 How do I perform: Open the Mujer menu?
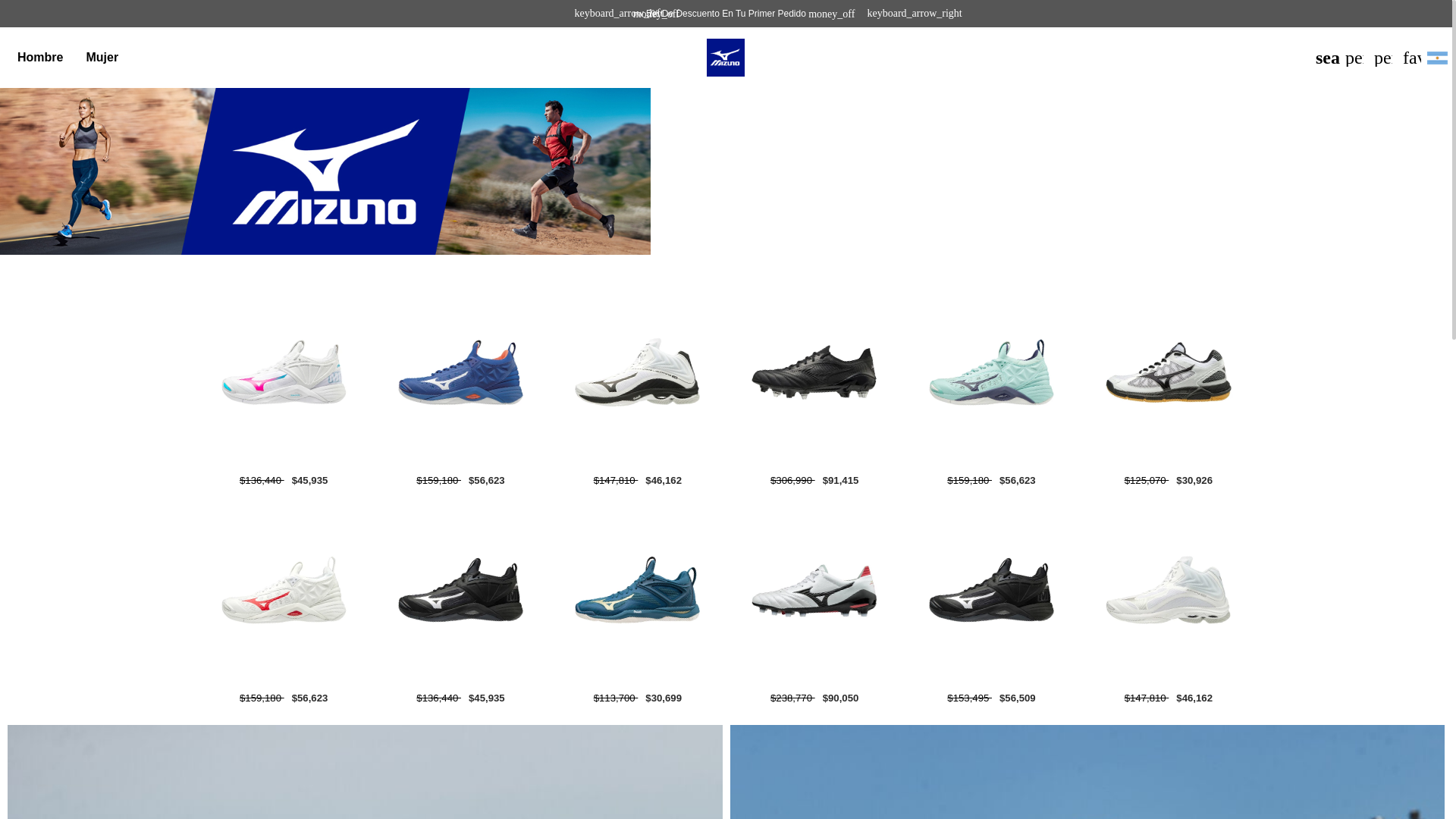[x=102, y=58]
